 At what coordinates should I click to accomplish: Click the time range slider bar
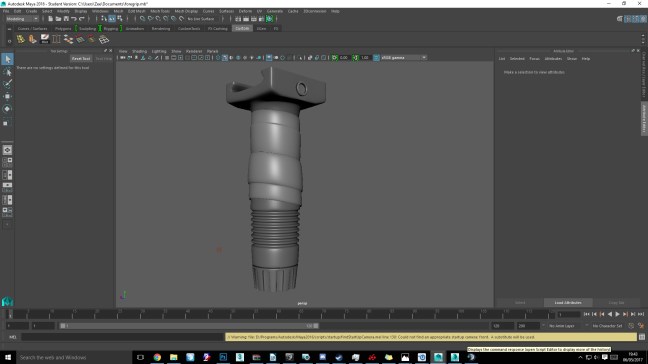(189, 326)
